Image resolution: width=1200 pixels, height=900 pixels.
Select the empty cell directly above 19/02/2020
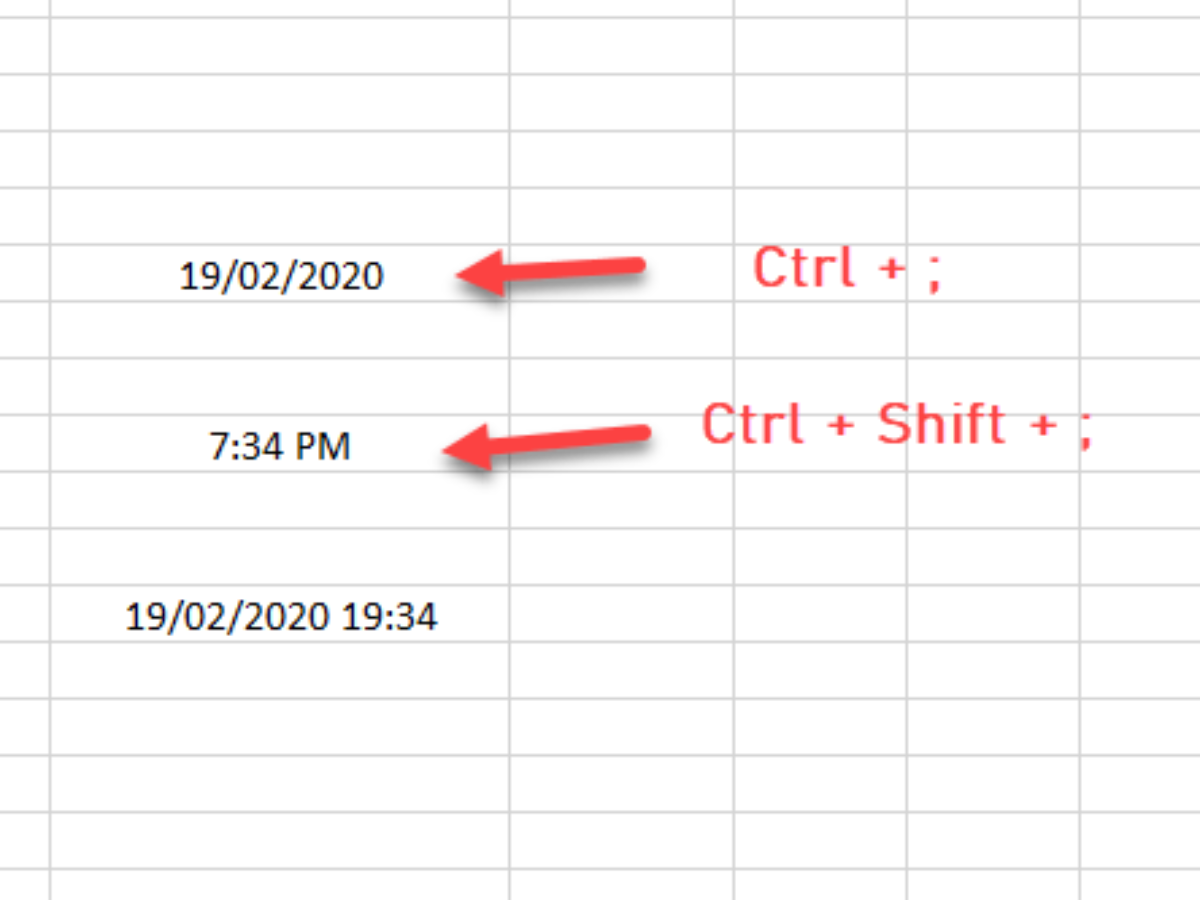pos(280,215)
